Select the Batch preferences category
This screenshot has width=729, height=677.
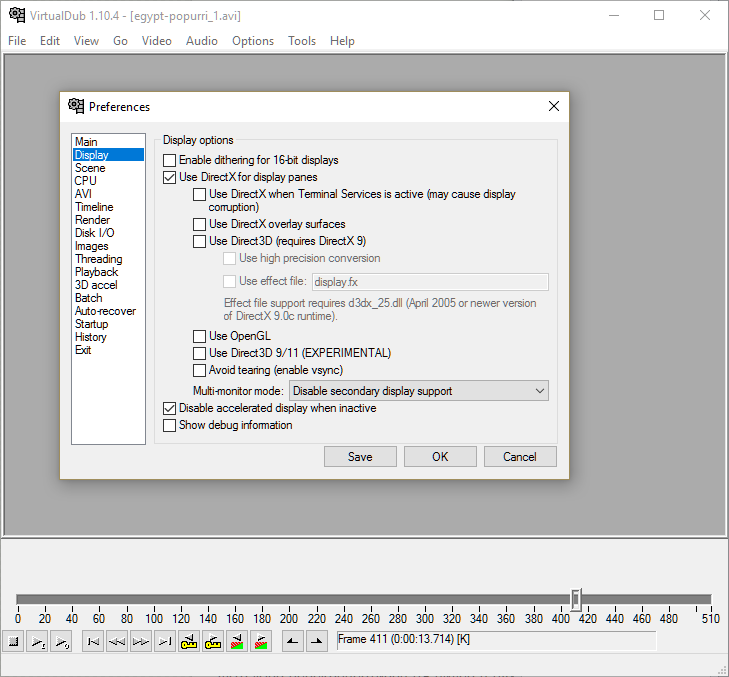pos(108,298)
